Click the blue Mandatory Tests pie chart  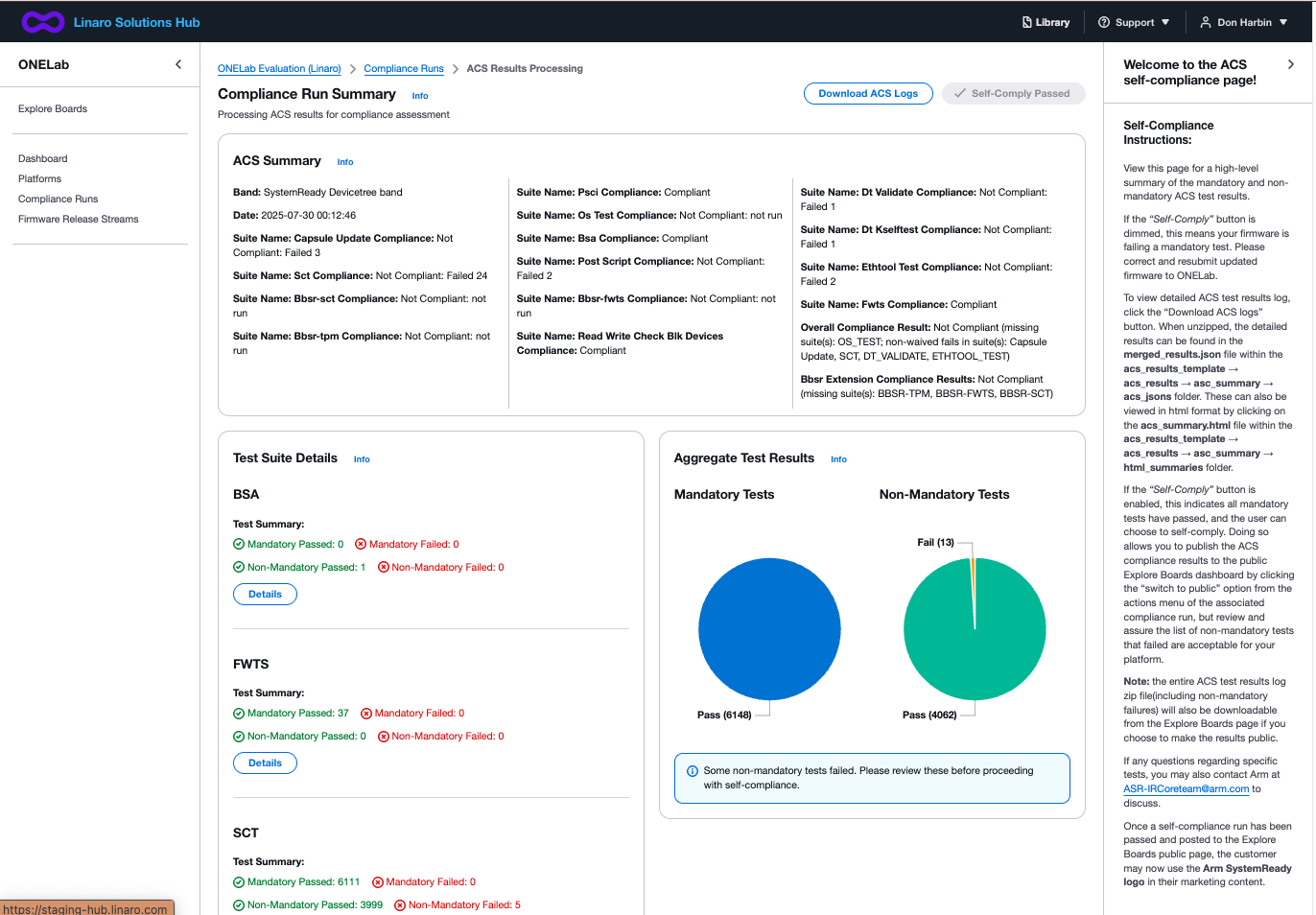[x=769, y=629]
